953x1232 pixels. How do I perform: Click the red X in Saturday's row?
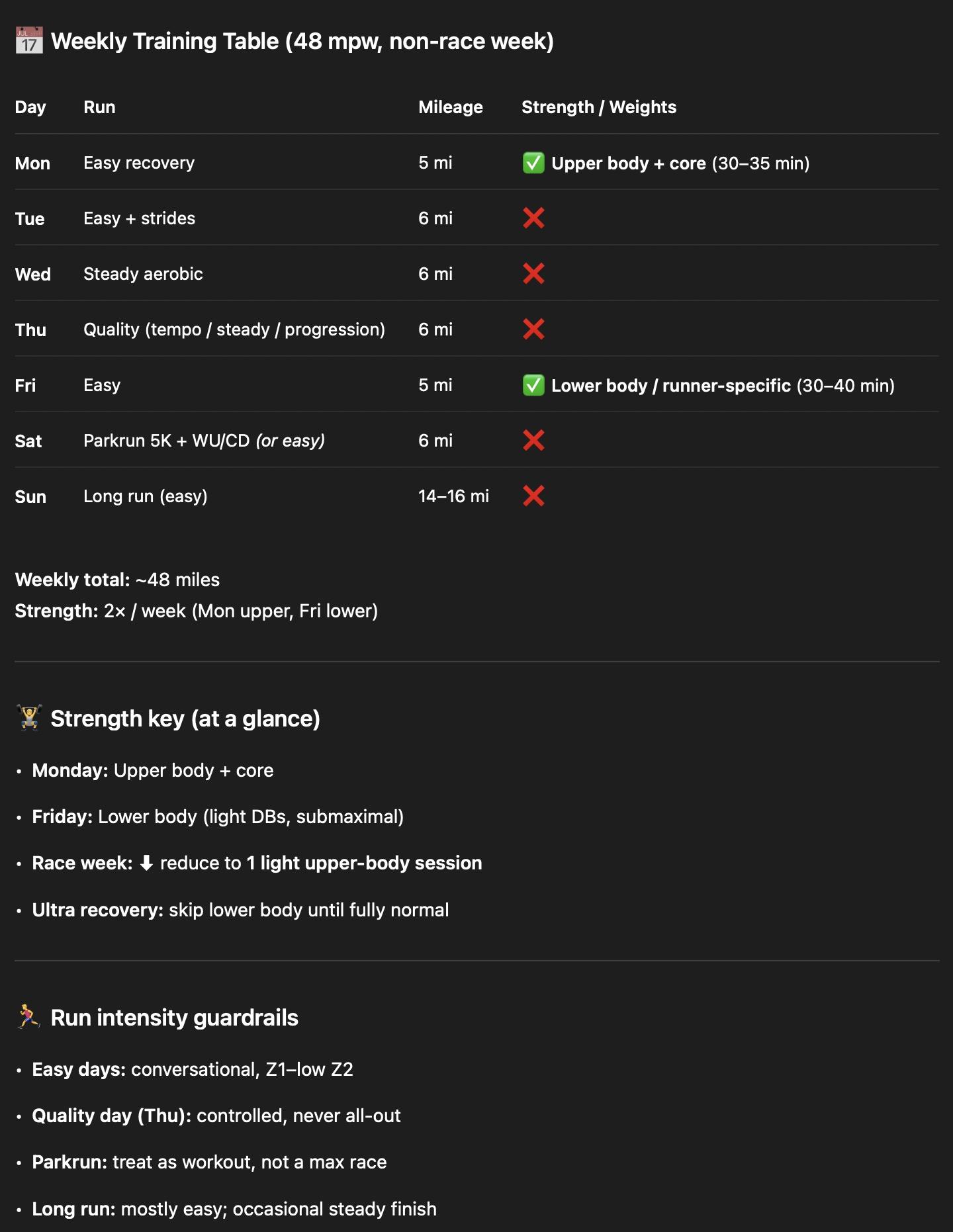tap(533, 441)
